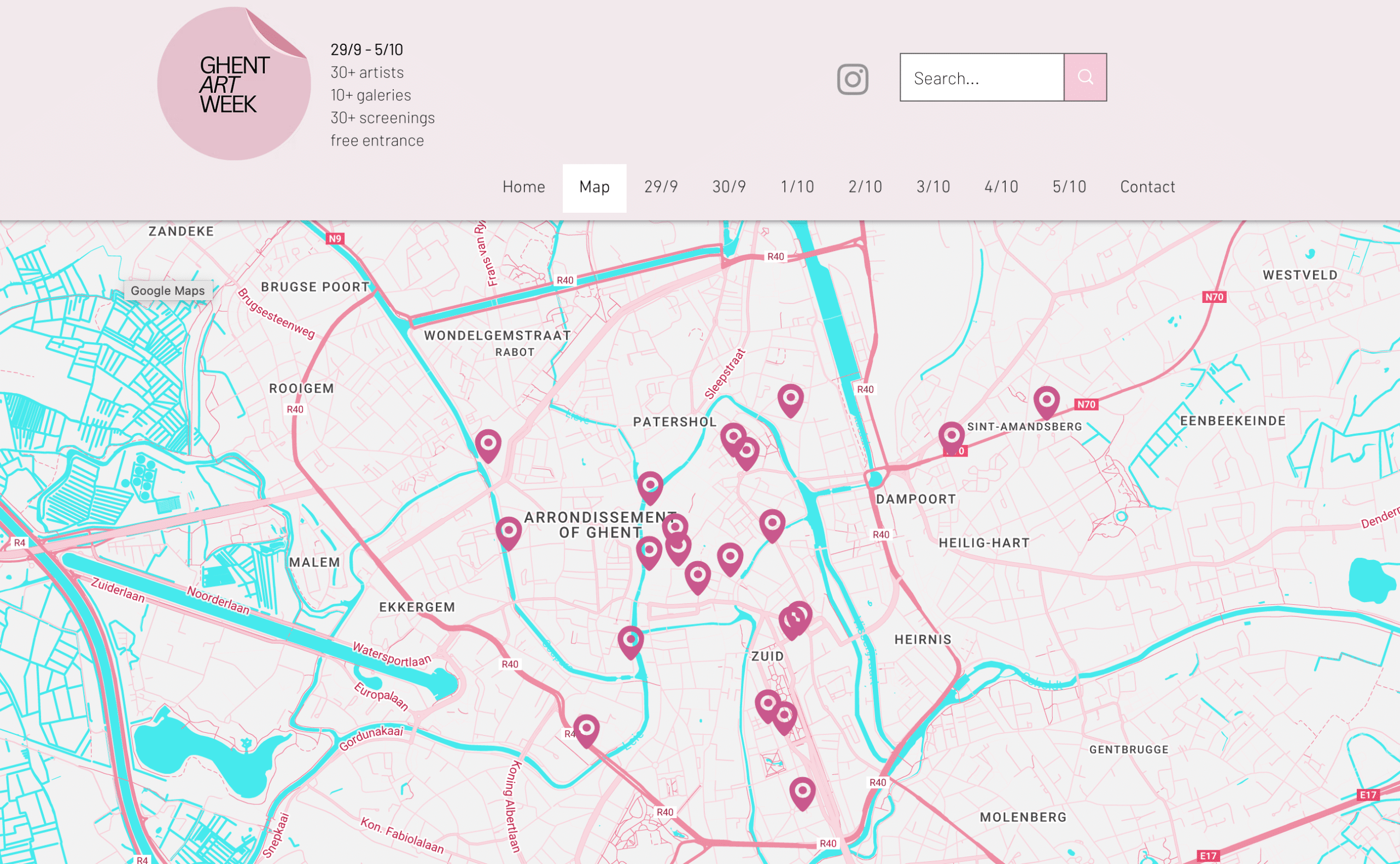Click the pin on the N70 road
The height and width of the screenshot is (864, 1400).
click(x=1046, y=402)
